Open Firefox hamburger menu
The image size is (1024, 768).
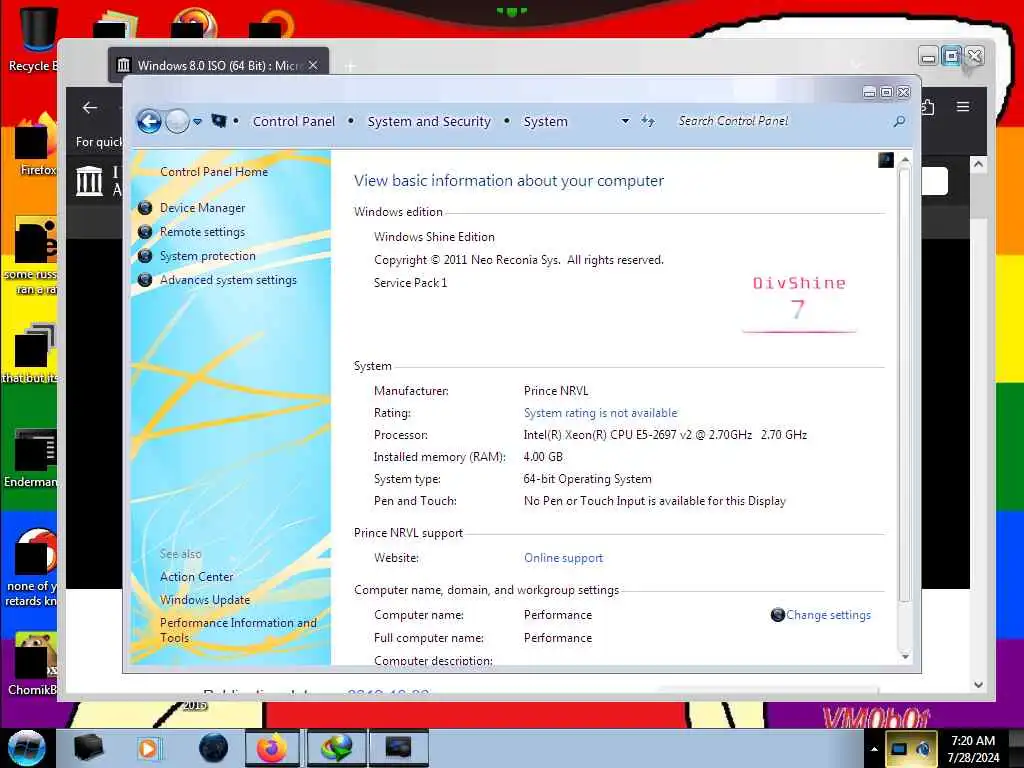963,106
